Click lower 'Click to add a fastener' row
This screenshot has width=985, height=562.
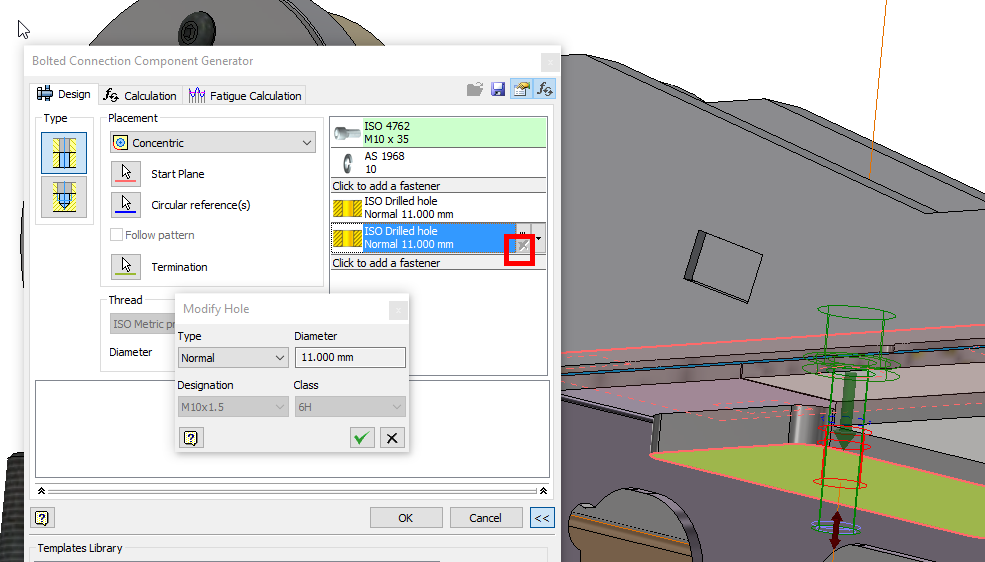tap(439, 263)
